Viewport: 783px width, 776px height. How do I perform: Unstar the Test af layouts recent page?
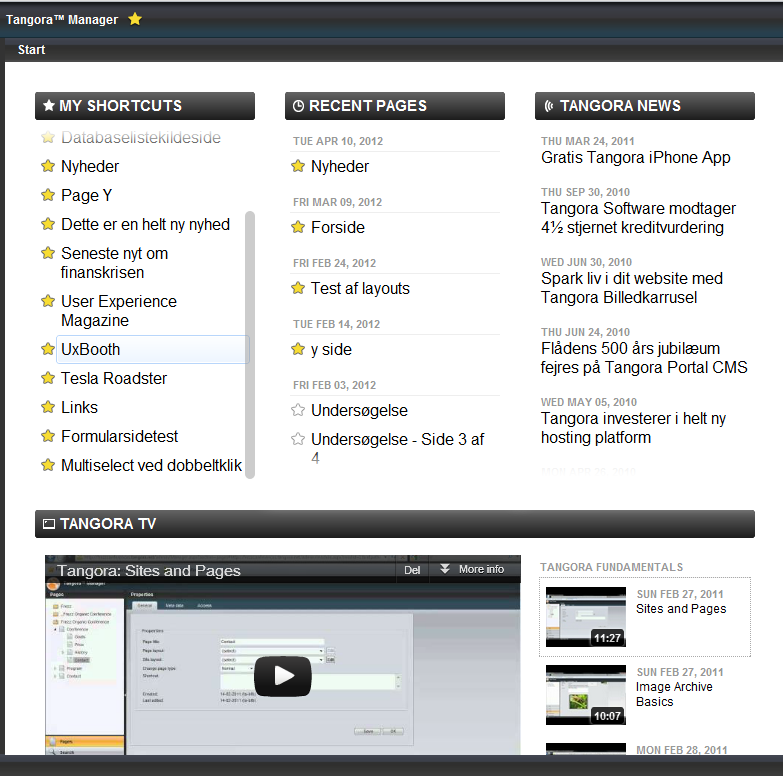[x=297, y=288]
